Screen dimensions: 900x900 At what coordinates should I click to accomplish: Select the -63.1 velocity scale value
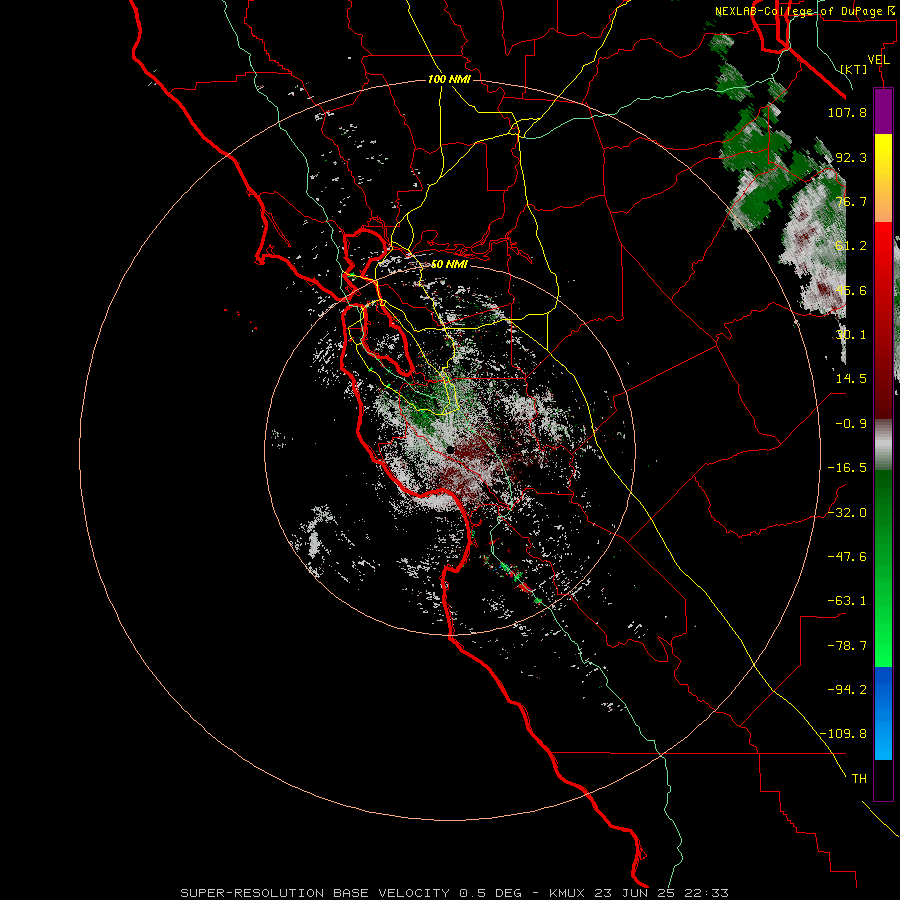[847, 601]
